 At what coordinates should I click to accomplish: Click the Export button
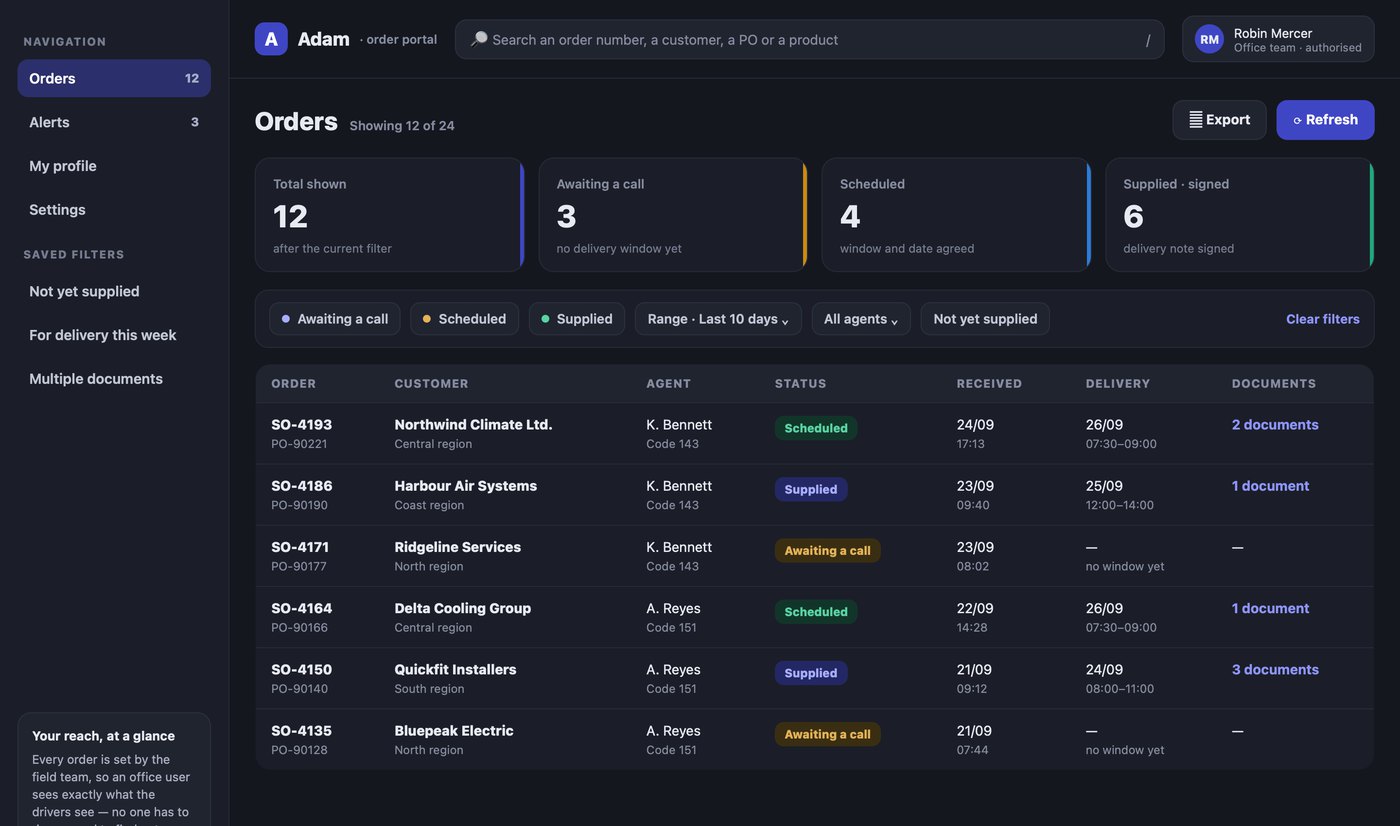(1219, 120)
